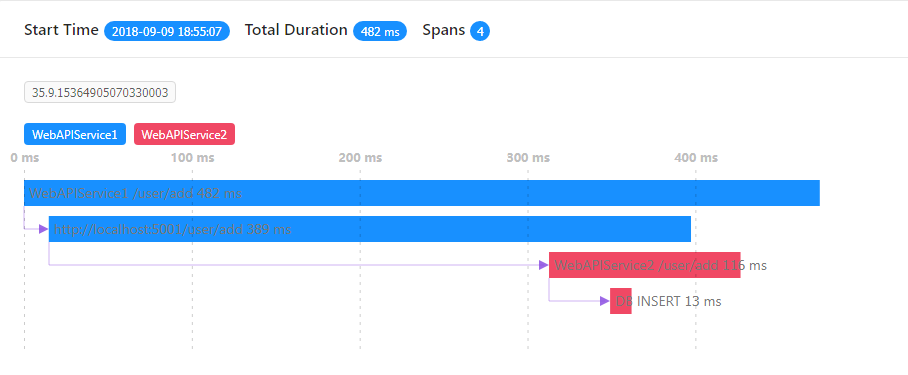Click the 200 ms timeline marker
The image size is (908, 375).
point(360,157)
